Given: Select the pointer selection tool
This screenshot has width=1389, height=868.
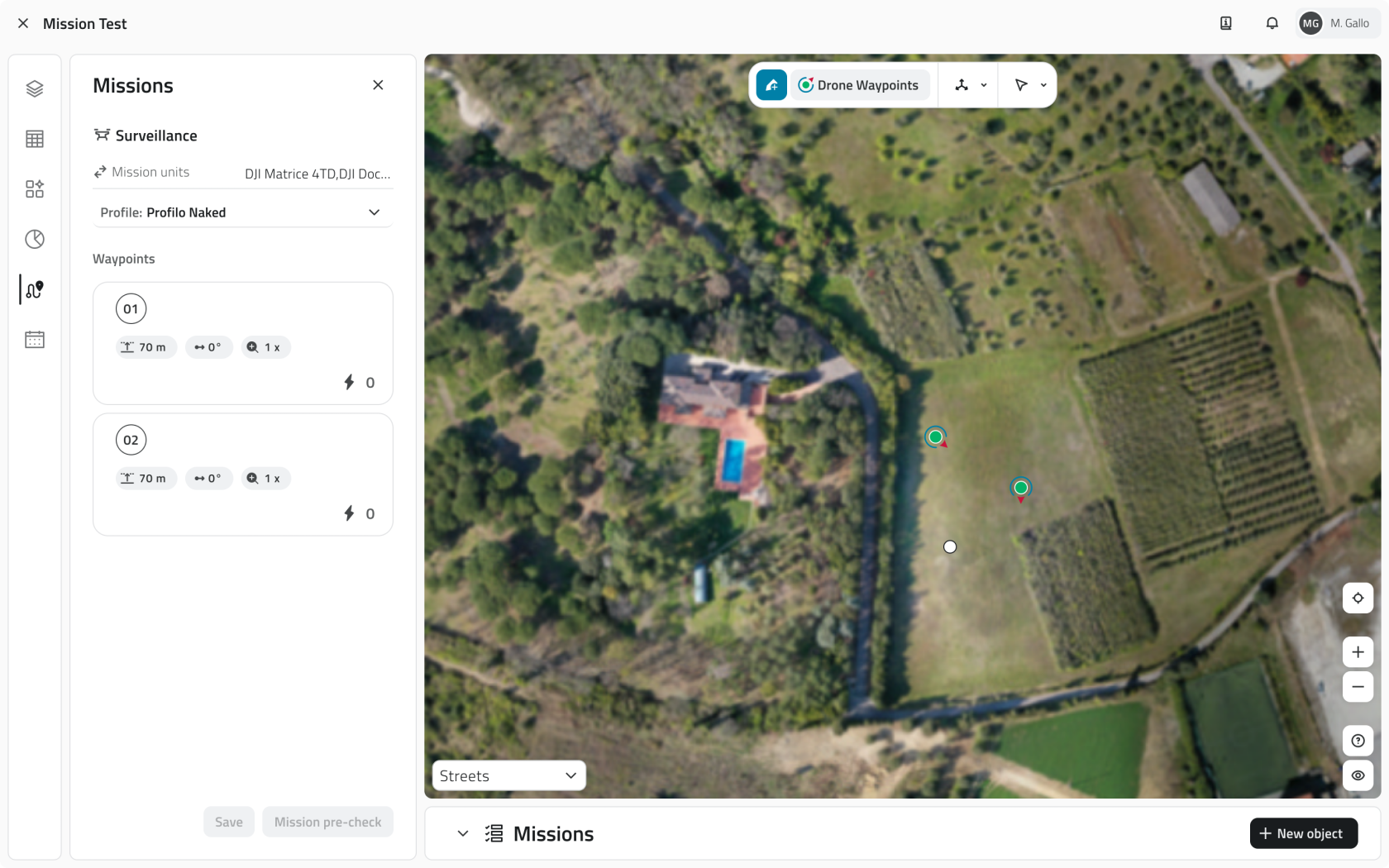Looking at the screenshot, I should click(x=1021, y=85).
